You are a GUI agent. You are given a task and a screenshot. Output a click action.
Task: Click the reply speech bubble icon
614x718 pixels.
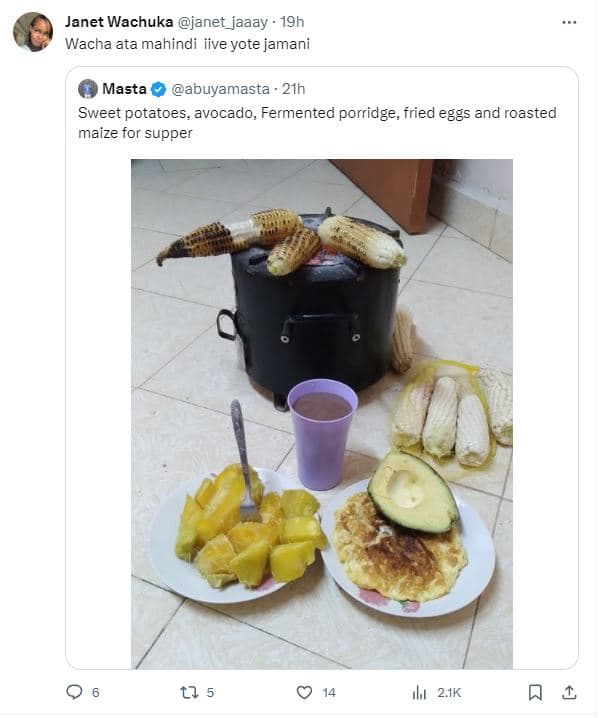tap(73, 692)
